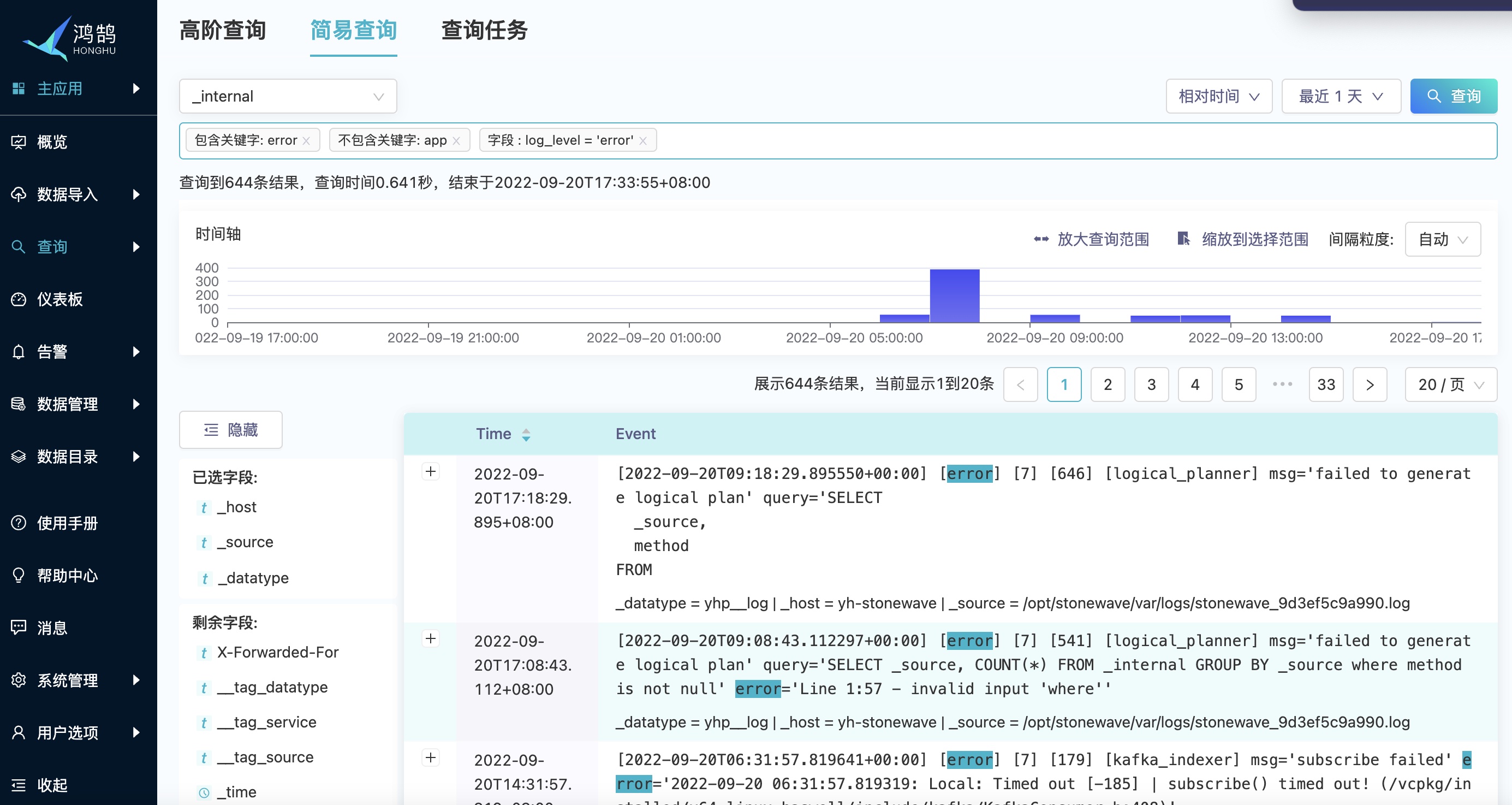
Task: Click the 收起 collapse sidebar icon
Action: coord(18,785)
